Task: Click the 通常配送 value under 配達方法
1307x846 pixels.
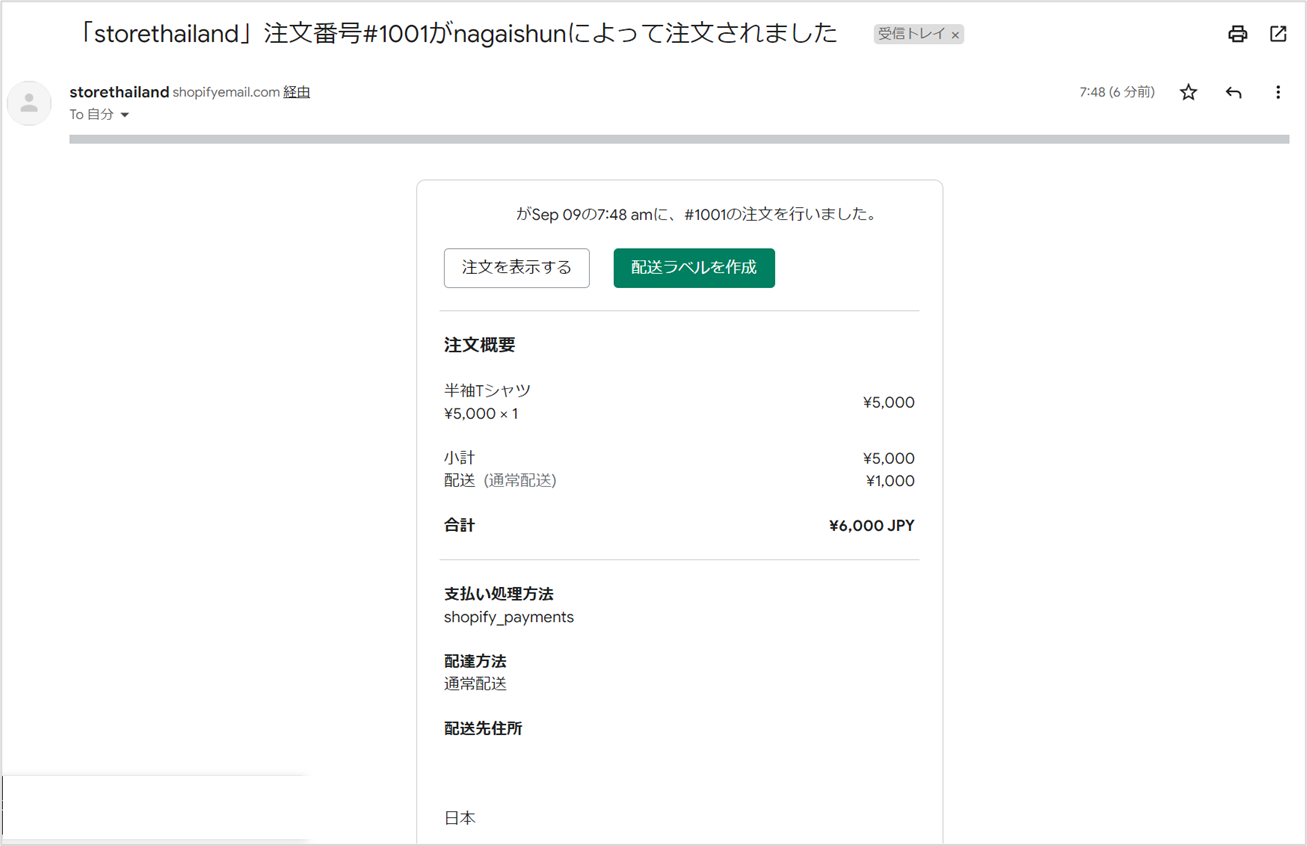Action: tap(475, 684)
